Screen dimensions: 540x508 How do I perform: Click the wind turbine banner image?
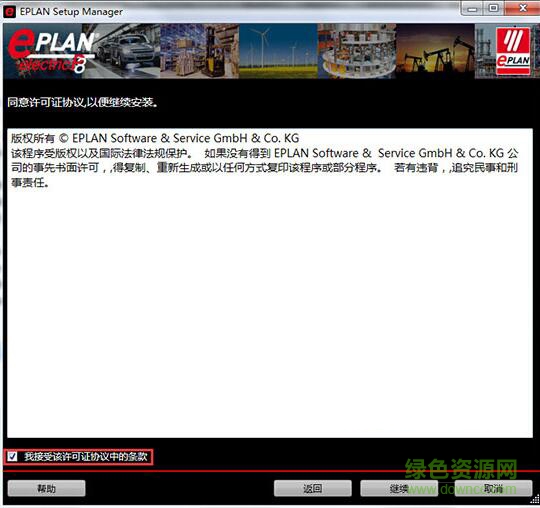(x=278, y=51)
